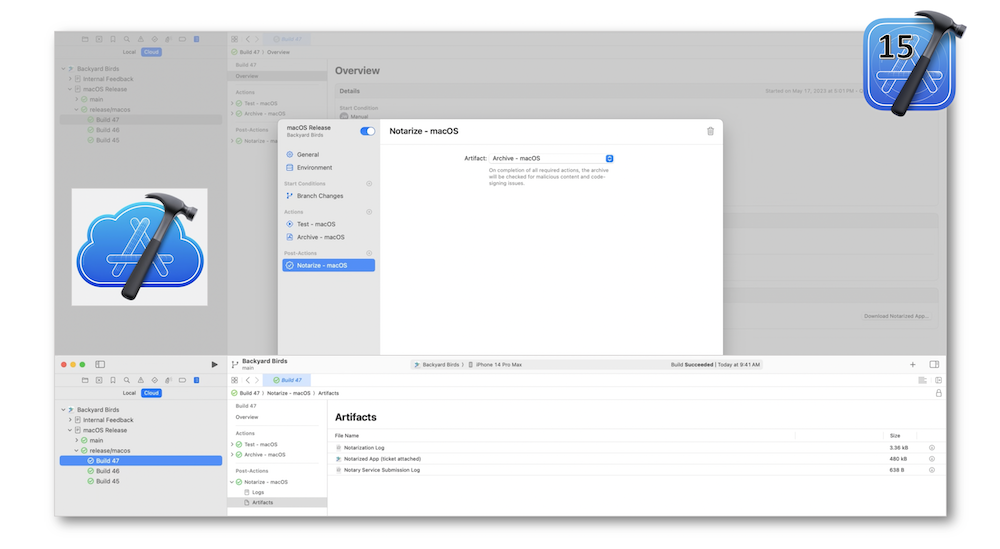Select Branch Changes in workflow dialog sidebar
This screenshot has height=549, width=1000.
pyautogui.click(x=320, y=196)
